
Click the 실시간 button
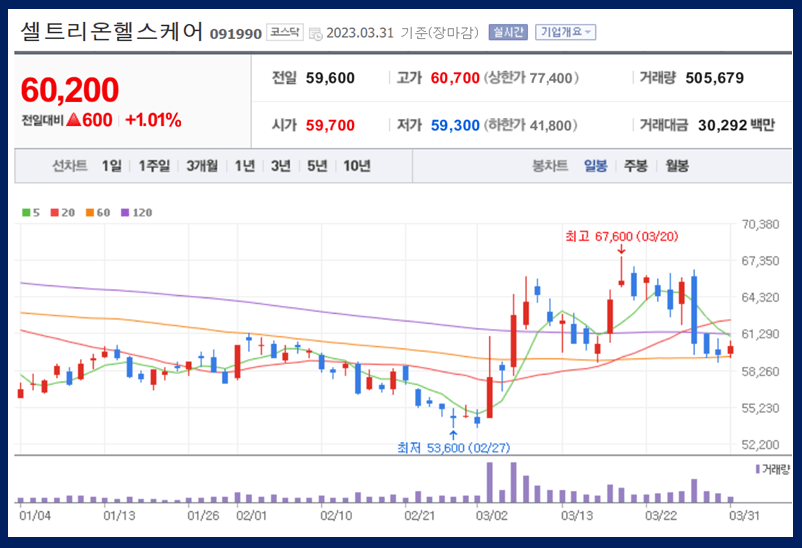point(507,32)
